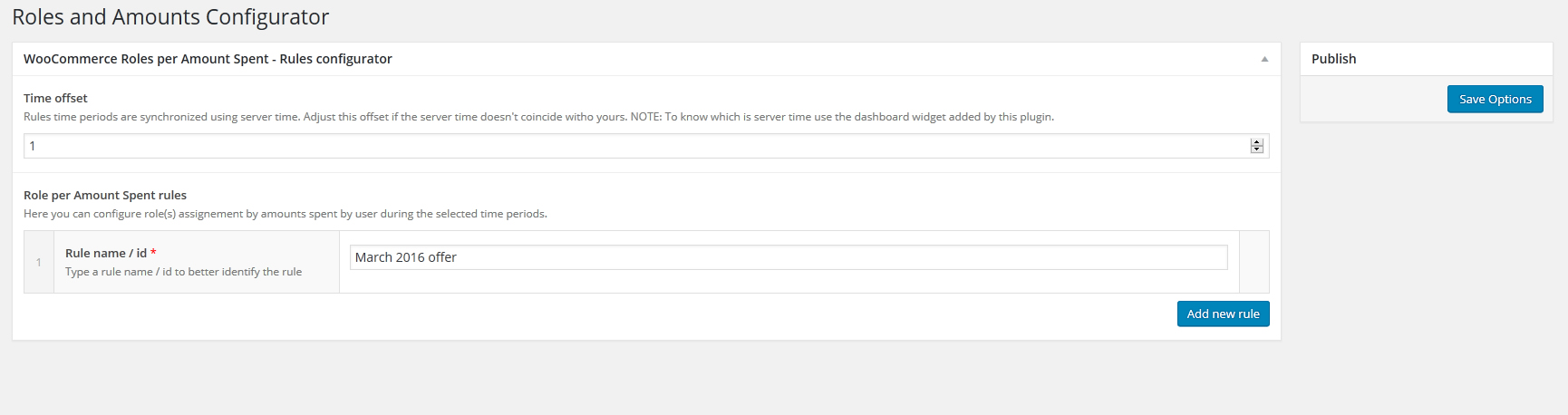The height and width of the screenshot is (415, 1568).
Task: Collapse the Rules configurator panel triangle
Action: (x=1264, y=59)
